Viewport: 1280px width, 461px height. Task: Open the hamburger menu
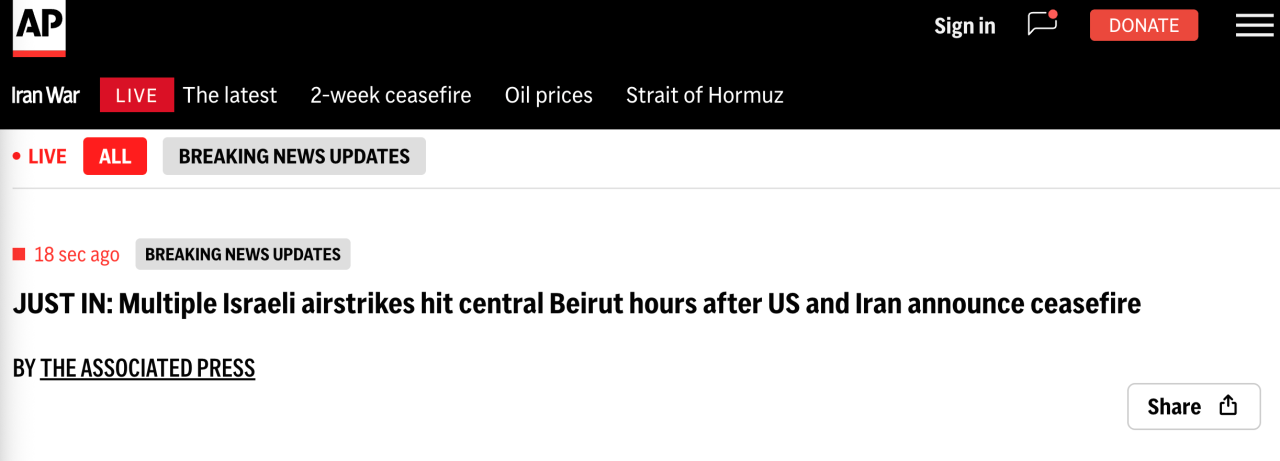coord(1254,26)
